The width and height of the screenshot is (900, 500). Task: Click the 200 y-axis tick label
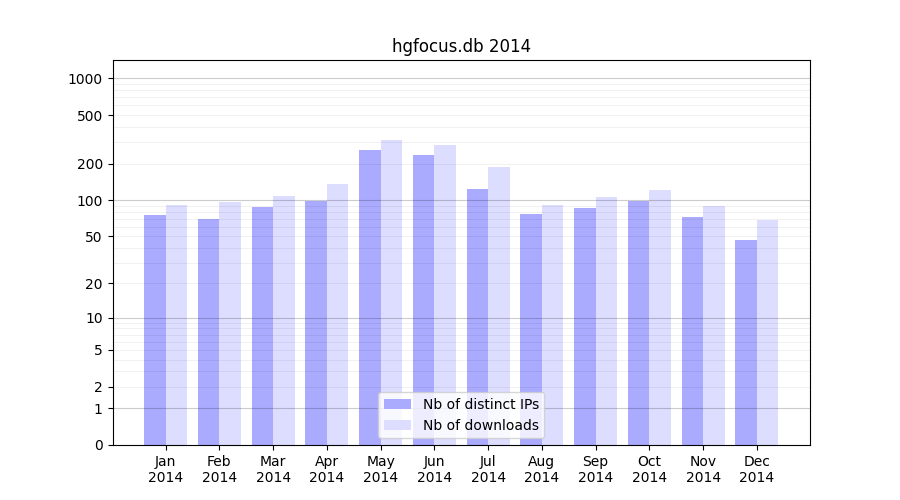pos(91,164)
